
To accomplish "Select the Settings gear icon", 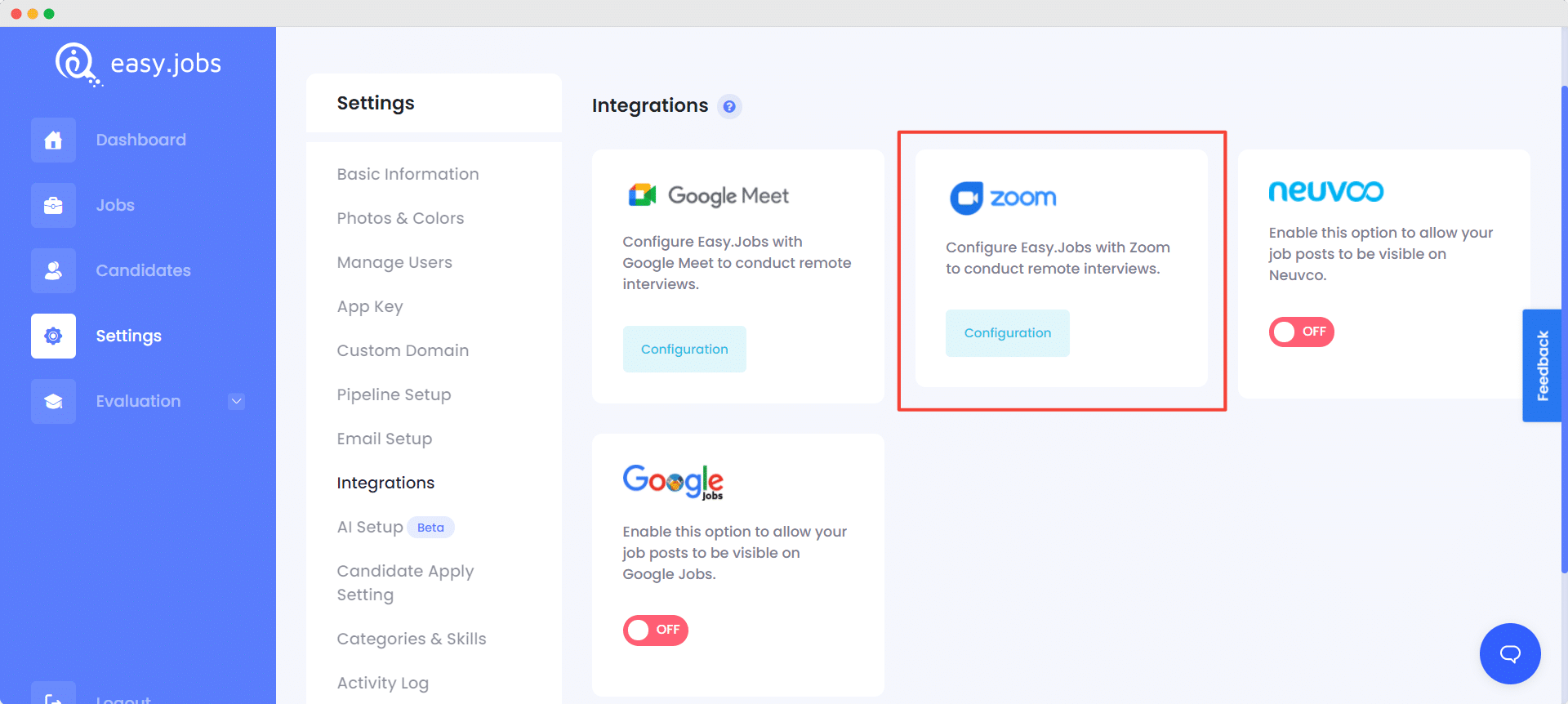I will point(53,336).
